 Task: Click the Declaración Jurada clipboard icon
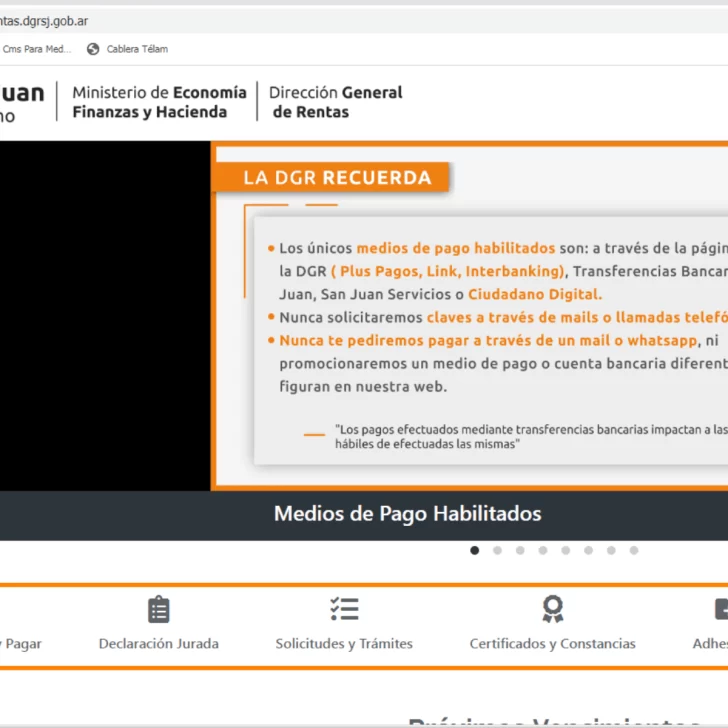pyautogui.click(x=159, y=609)
